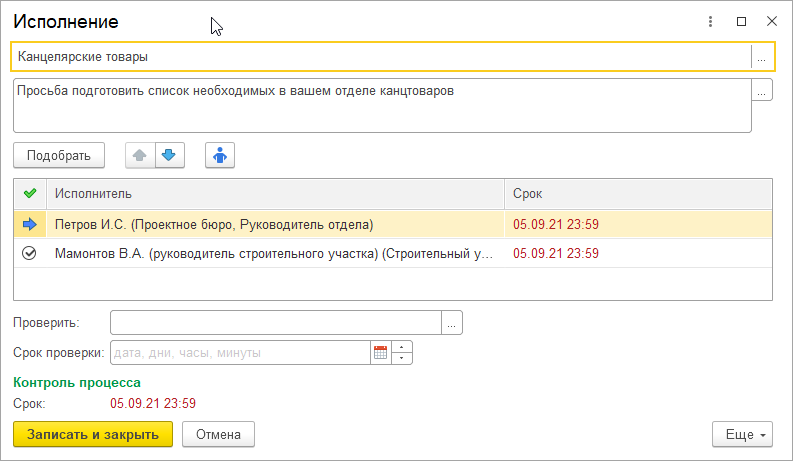
Task: Sort by the Срок column header
Action: tap(638, 193)
